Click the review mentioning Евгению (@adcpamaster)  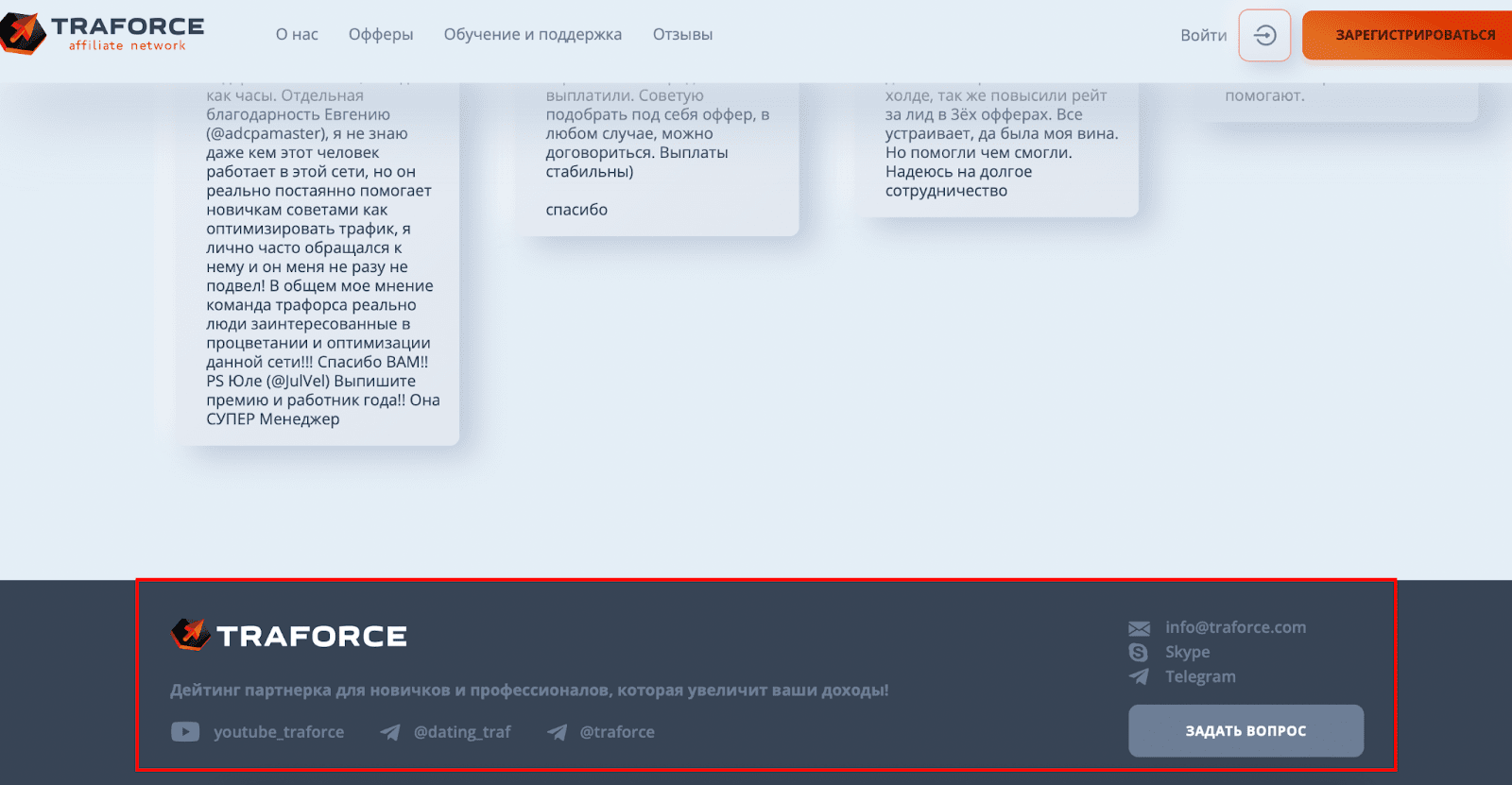click(x=318, y=264)
